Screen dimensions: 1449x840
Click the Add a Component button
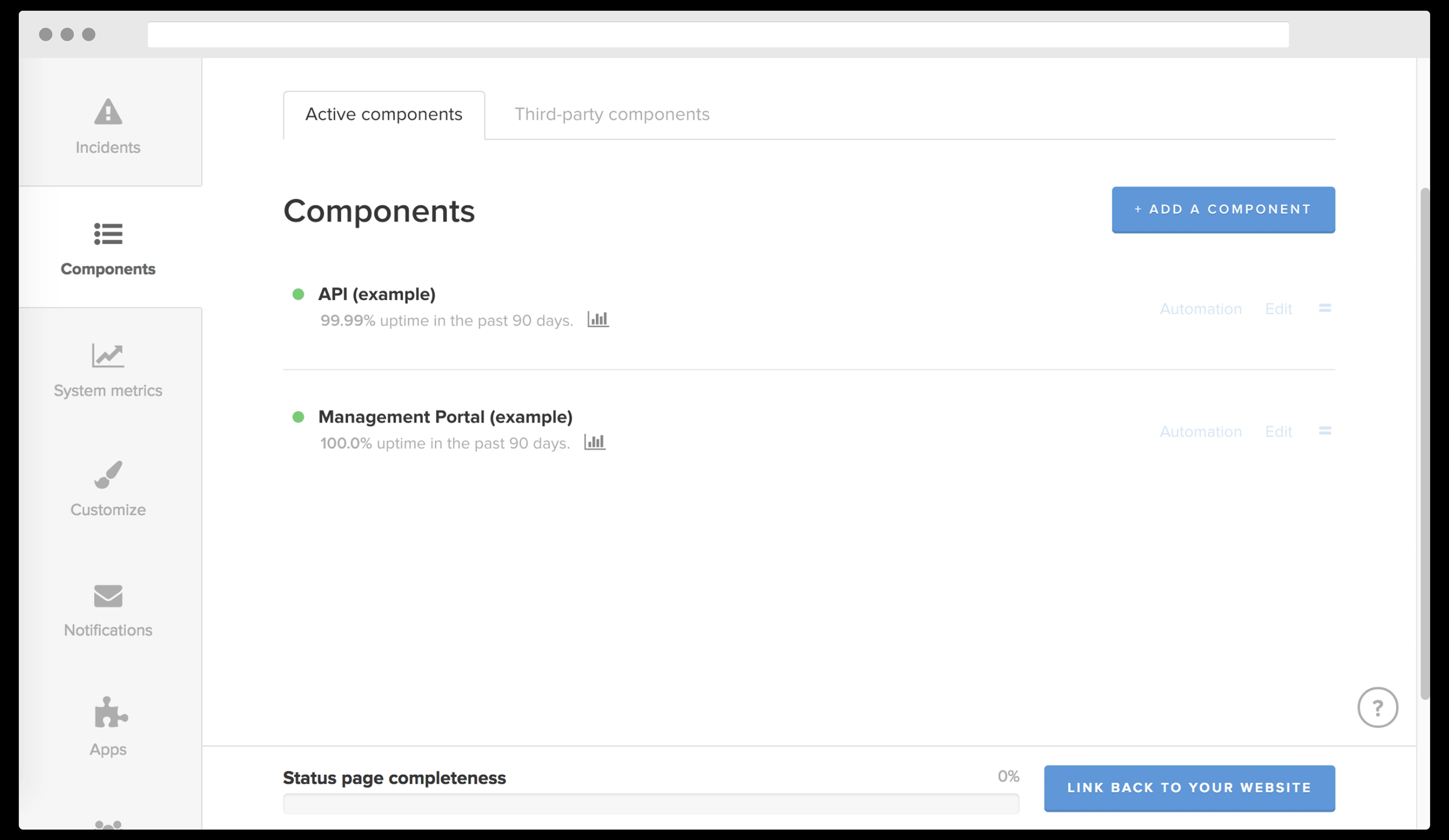coord(1222,209)
